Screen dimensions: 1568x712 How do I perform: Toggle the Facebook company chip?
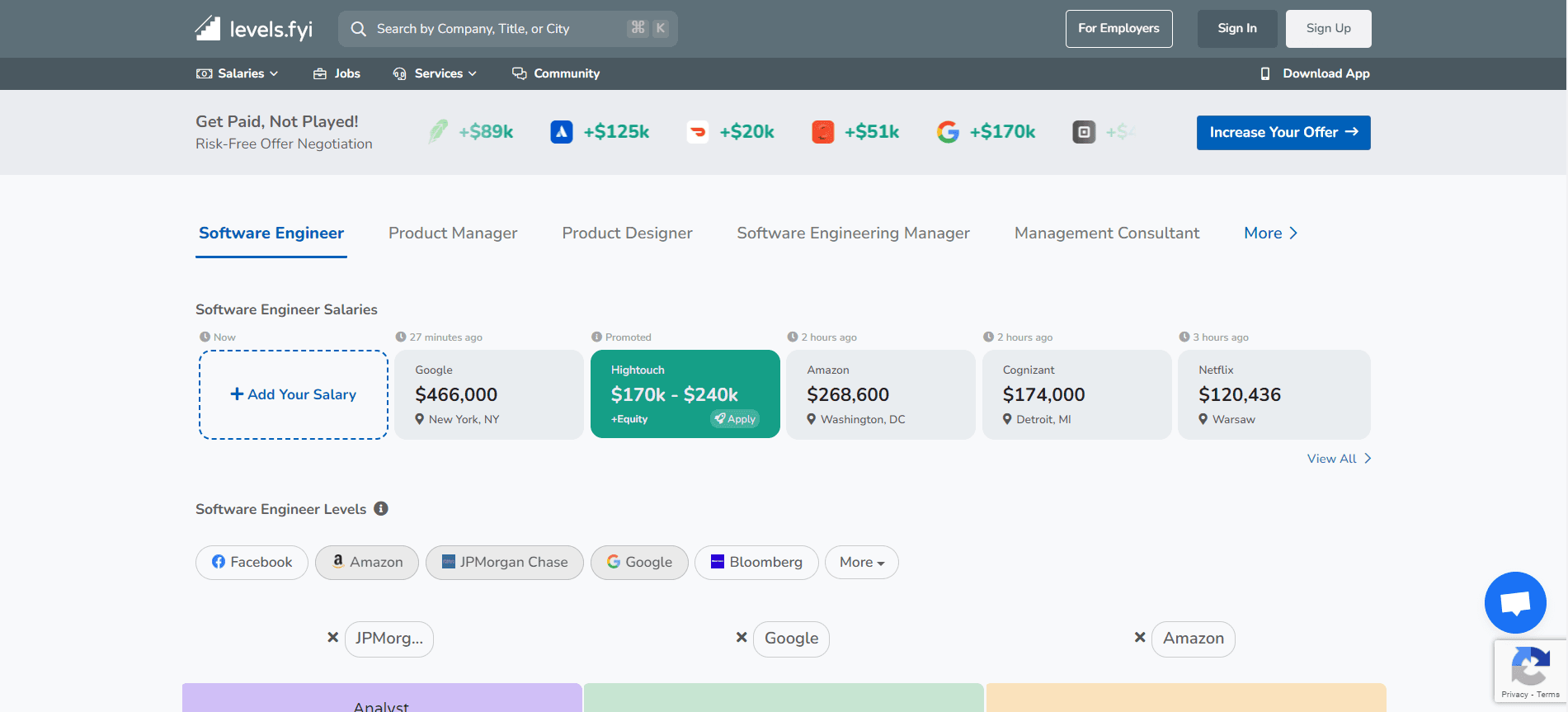click(x=252, y=562)
